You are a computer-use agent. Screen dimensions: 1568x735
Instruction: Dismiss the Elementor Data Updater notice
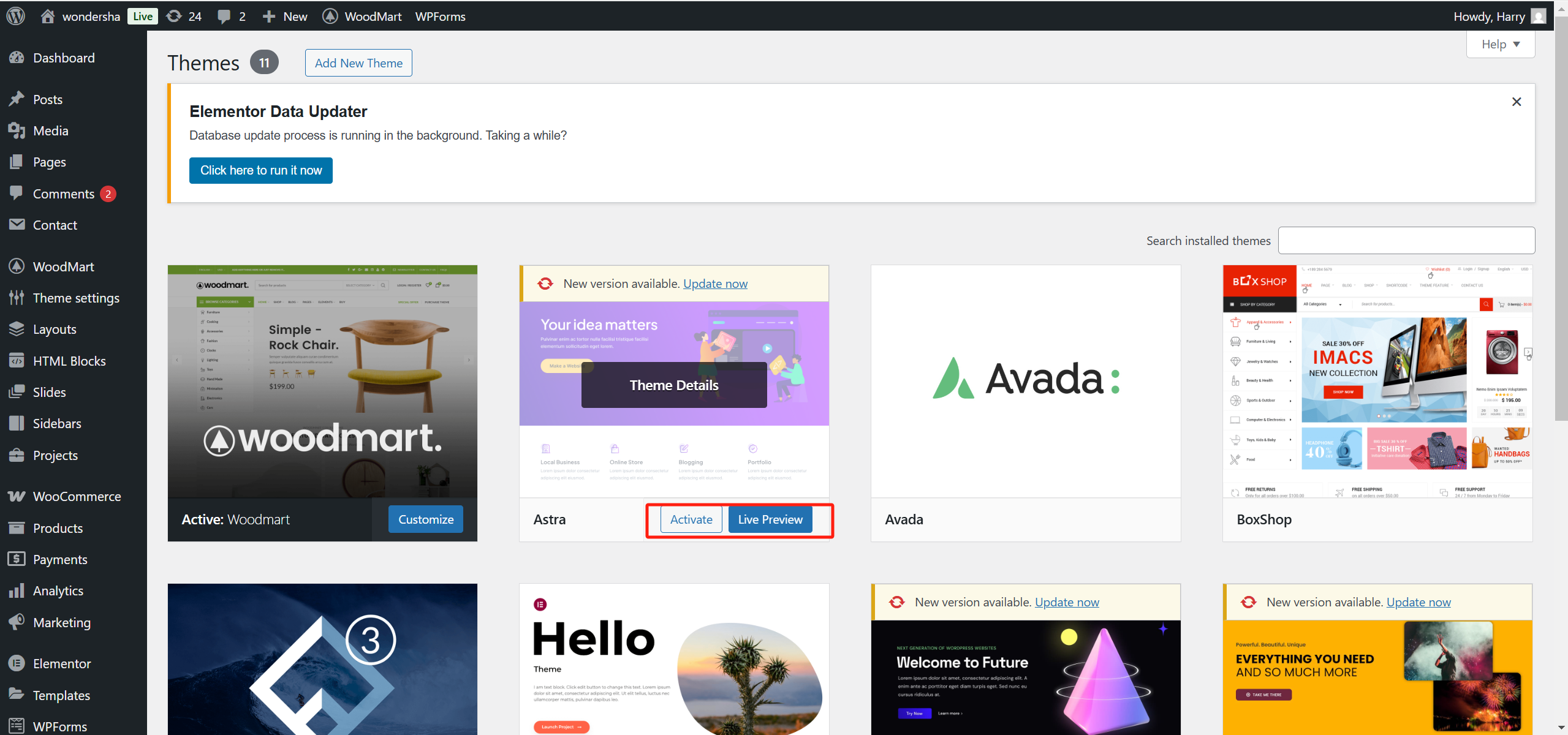[x=1516, y=102]
